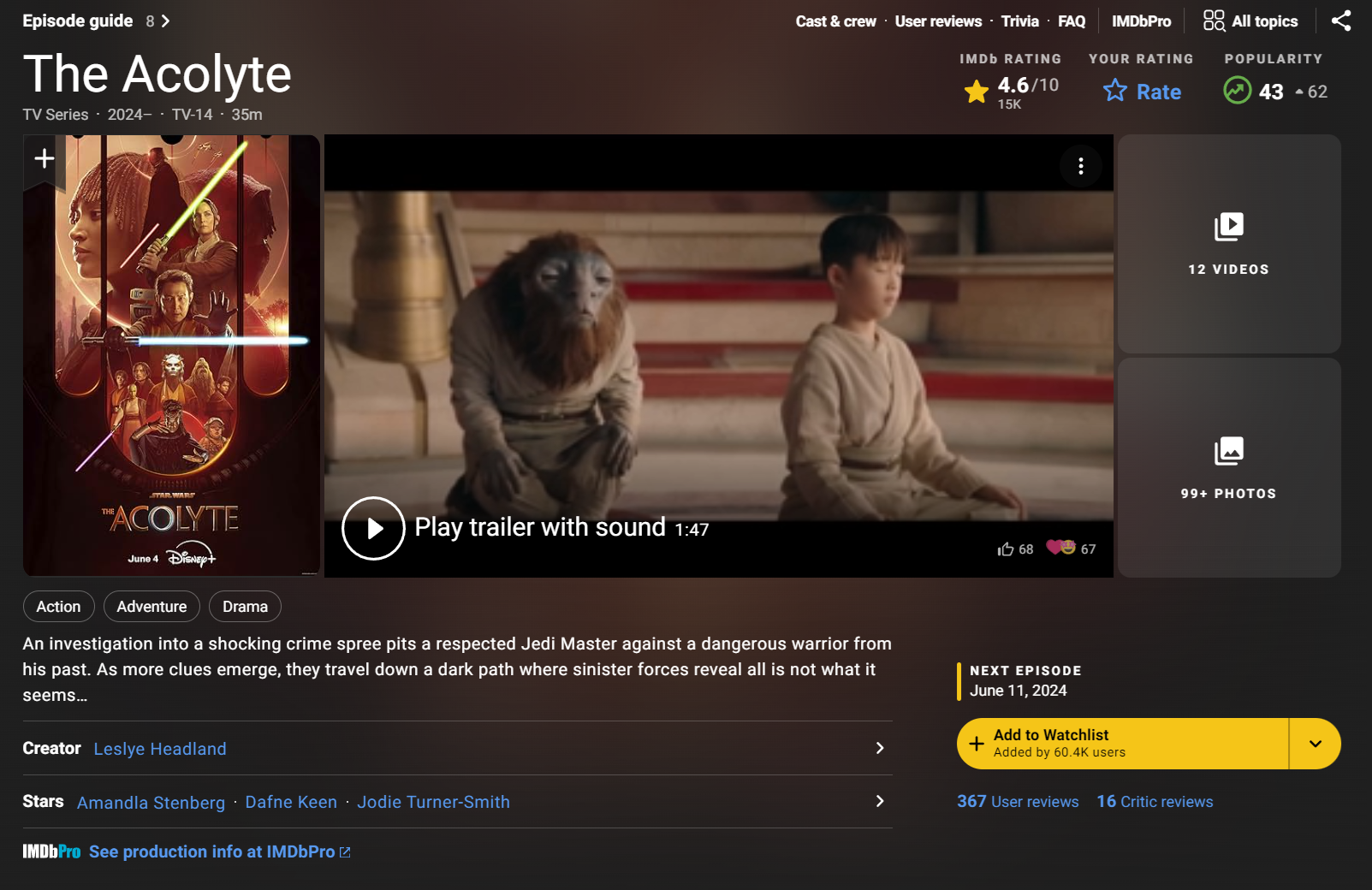1372x890 pixels.
Task: Expand the Add to Watchlist dropdown arrow
Action: coord(1316,744)
